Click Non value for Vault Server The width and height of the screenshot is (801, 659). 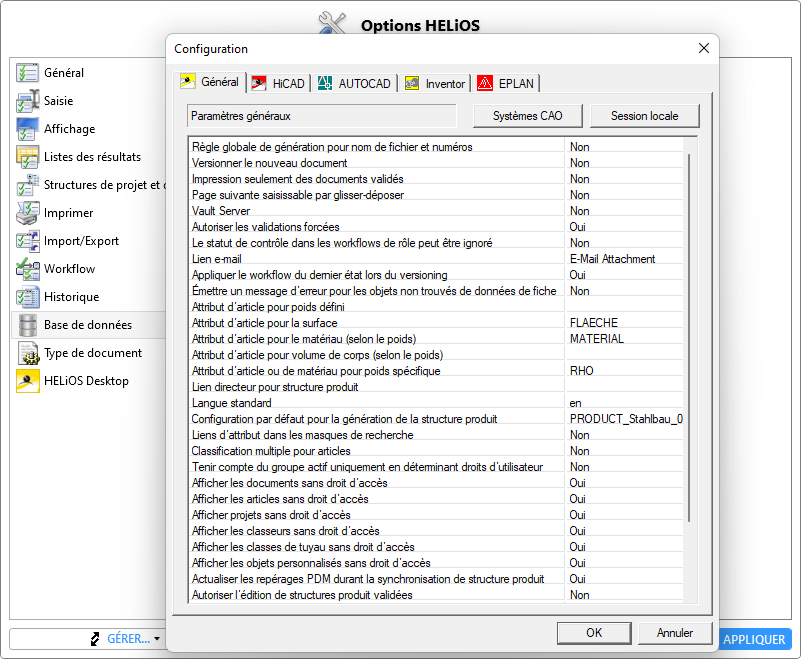580,211
